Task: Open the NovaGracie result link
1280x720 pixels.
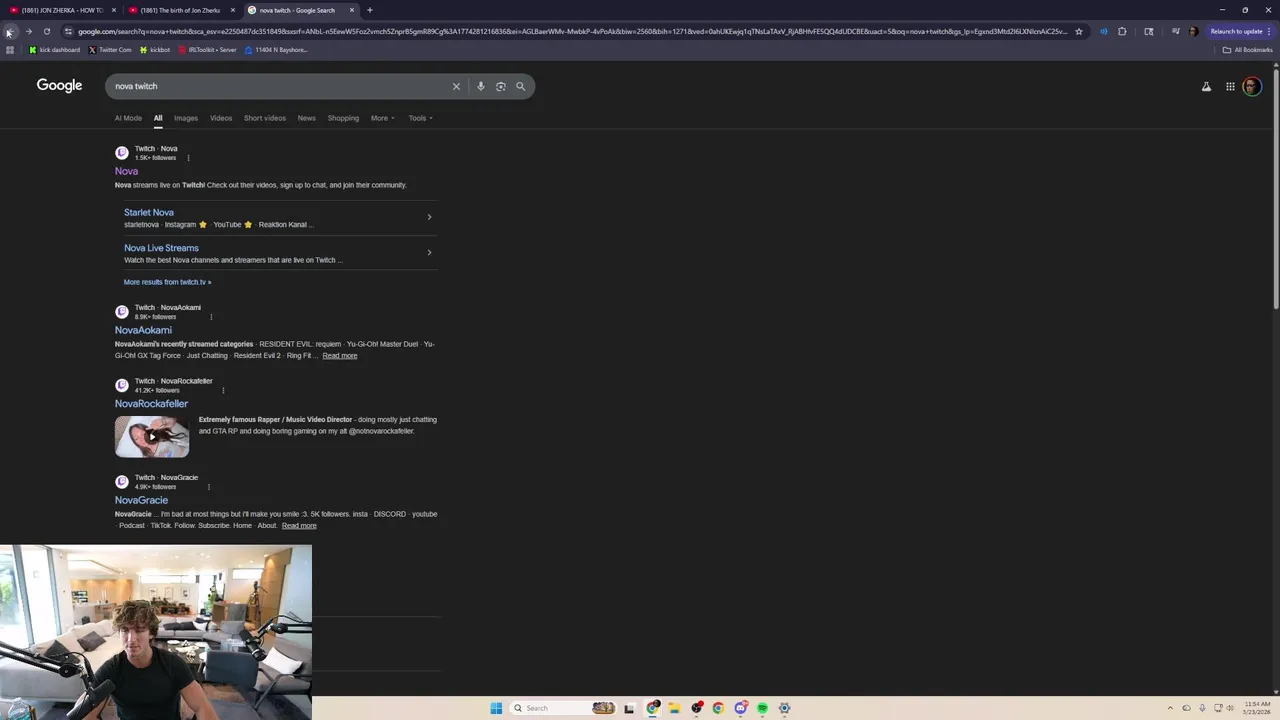Action: (141, 500)
